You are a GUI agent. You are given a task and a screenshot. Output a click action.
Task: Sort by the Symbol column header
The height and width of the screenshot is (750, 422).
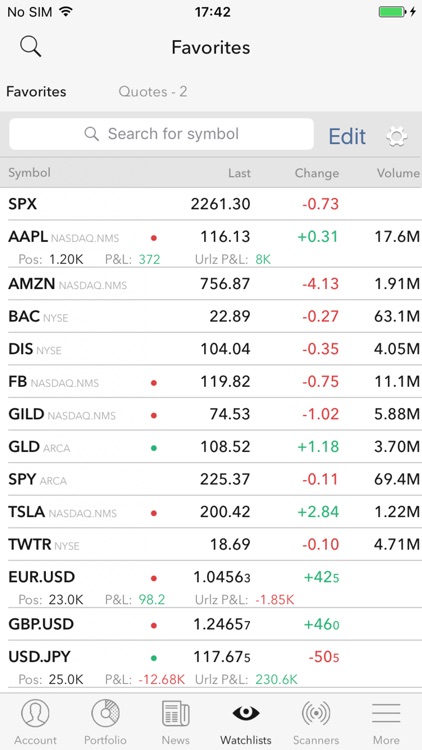click(x=29, y=173)
